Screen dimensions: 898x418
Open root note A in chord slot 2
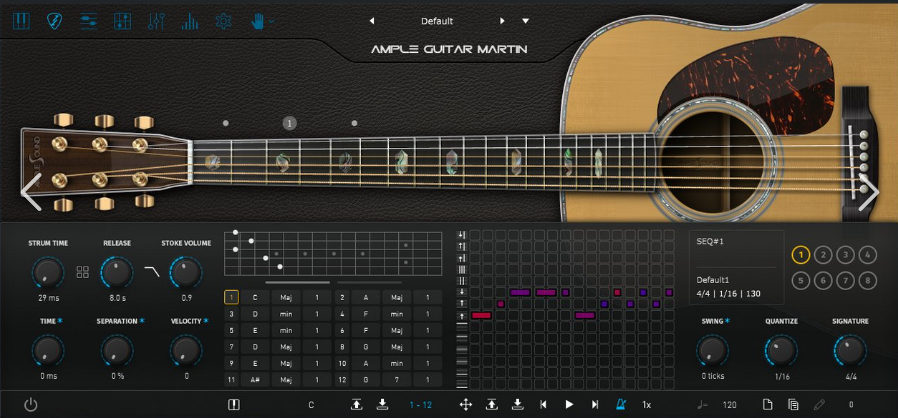[365, 297]
